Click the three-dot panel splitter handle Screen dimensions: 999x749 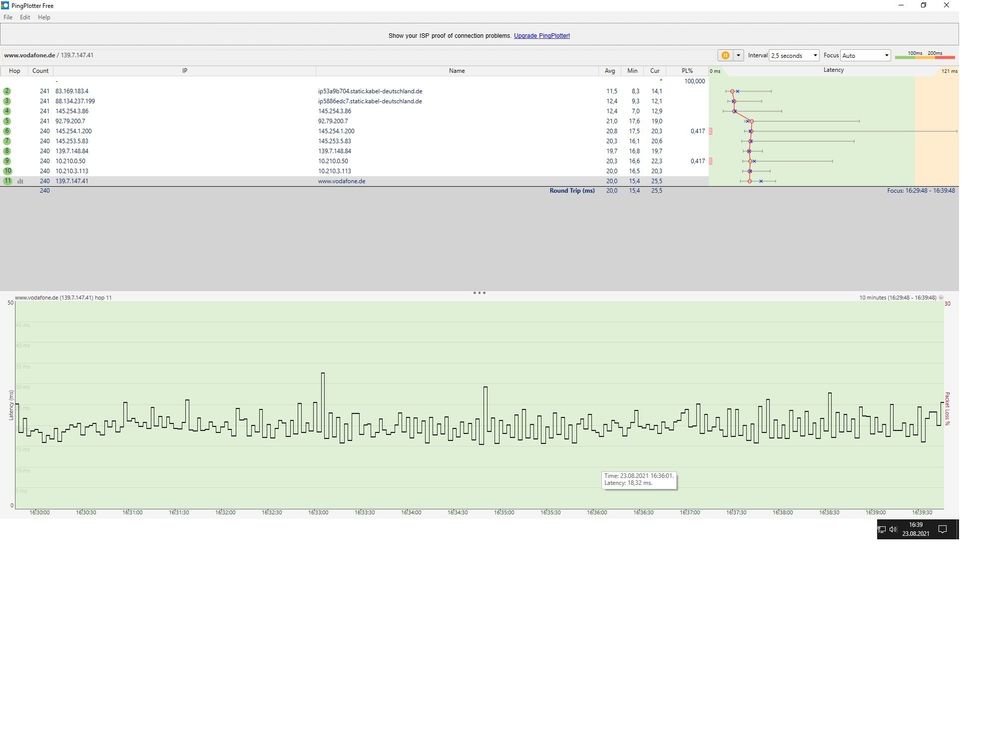[479, 293]
